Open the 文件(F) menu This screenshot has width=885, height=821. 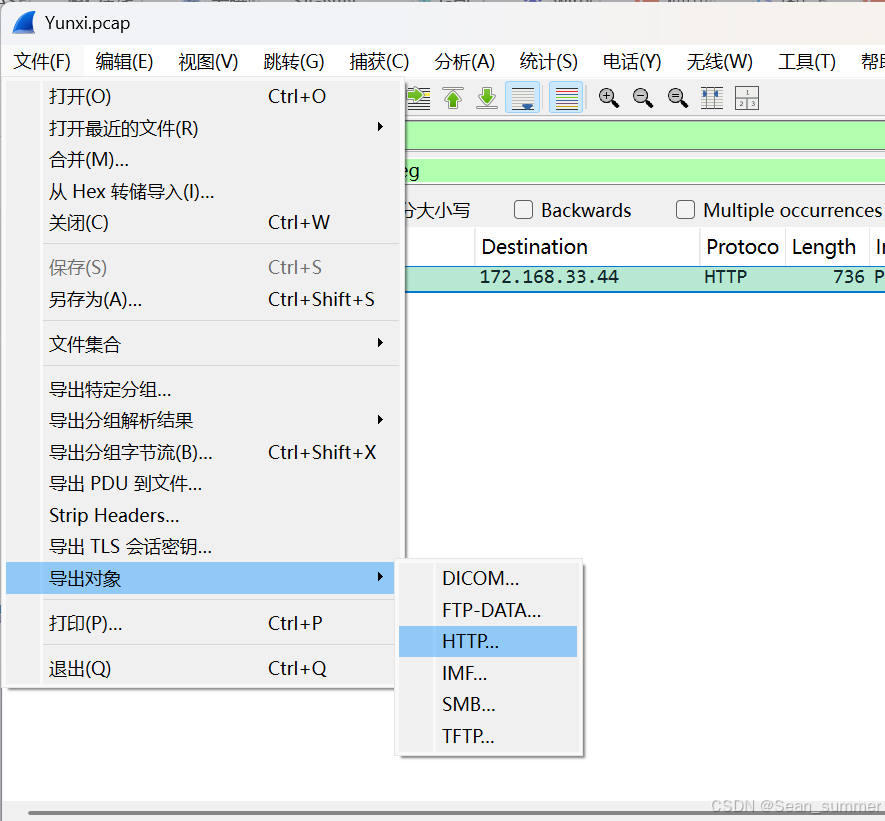42,61
